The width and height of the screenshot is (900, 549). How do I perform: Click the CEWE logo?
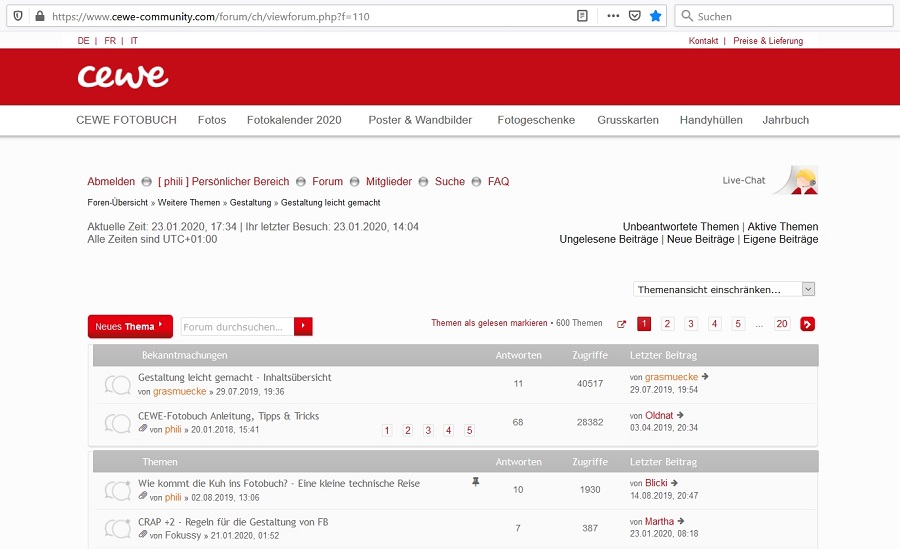point(123,76)
